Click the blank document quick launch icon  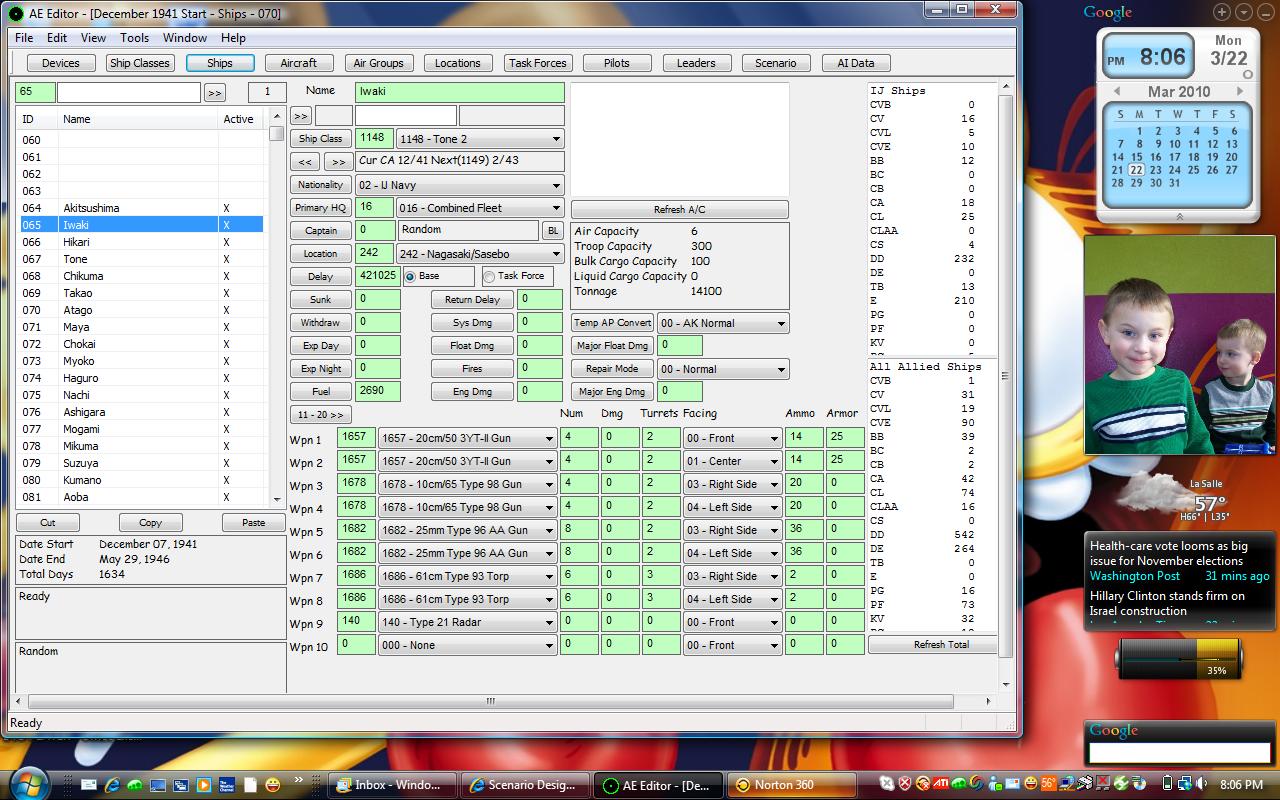point(250,785)
